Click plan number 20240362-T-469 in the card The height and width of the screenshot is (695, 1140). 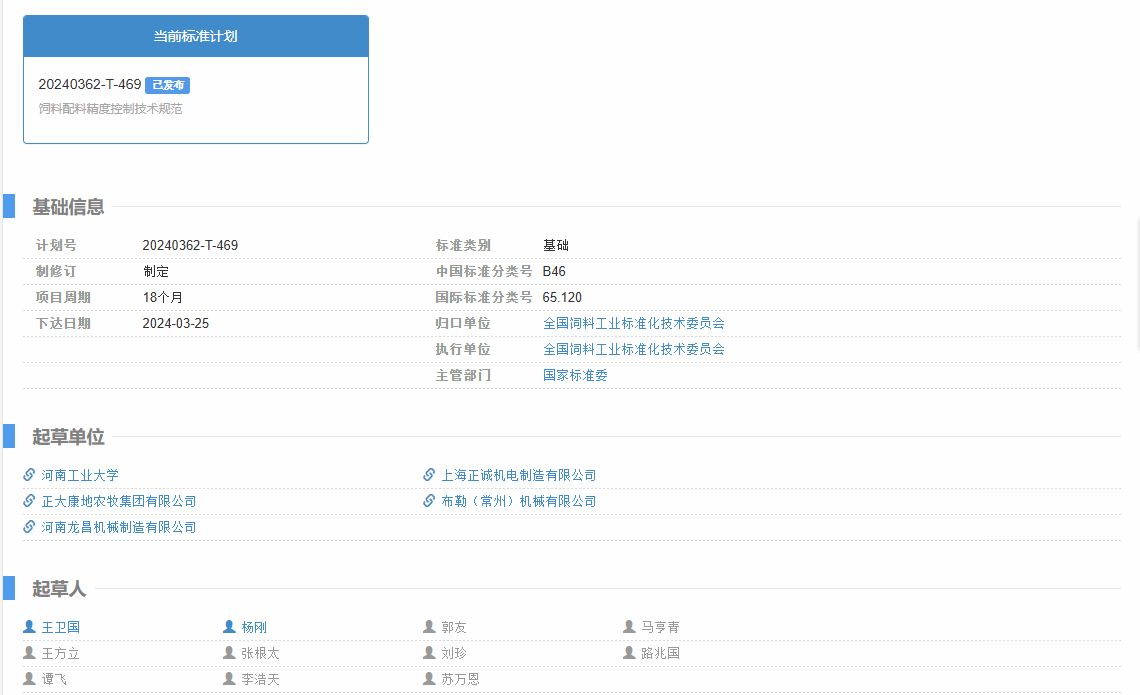point(89,85)
